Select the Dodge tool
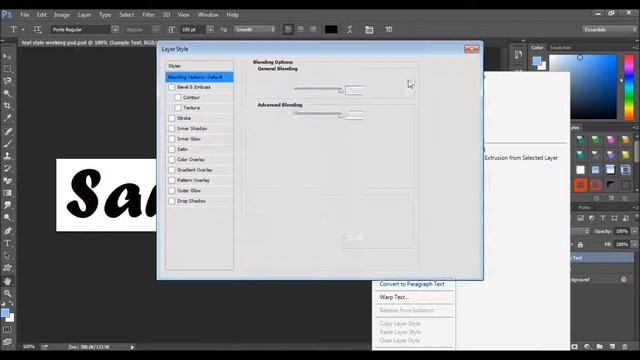640x360 pixels. coord(7,218)
